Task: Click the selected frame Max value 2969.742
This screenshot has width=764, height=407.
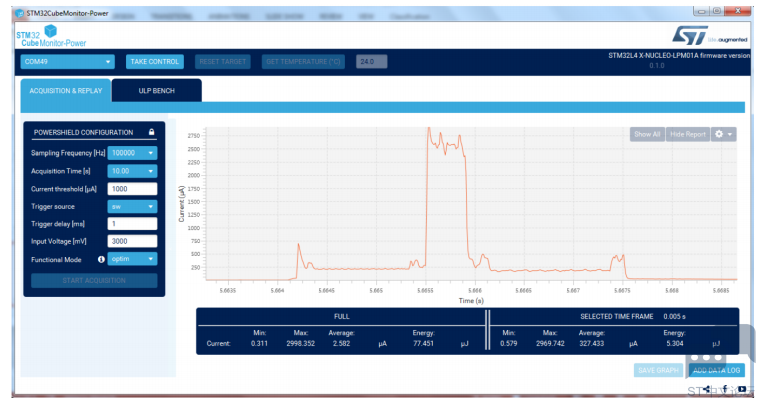Action: 550,344
